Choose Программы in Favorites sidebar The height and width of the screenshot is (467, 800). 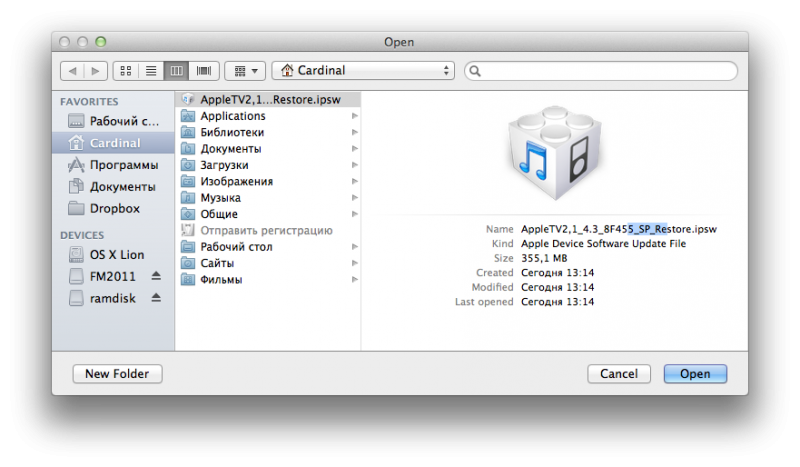pyautogui.click(x=123, y=165)
